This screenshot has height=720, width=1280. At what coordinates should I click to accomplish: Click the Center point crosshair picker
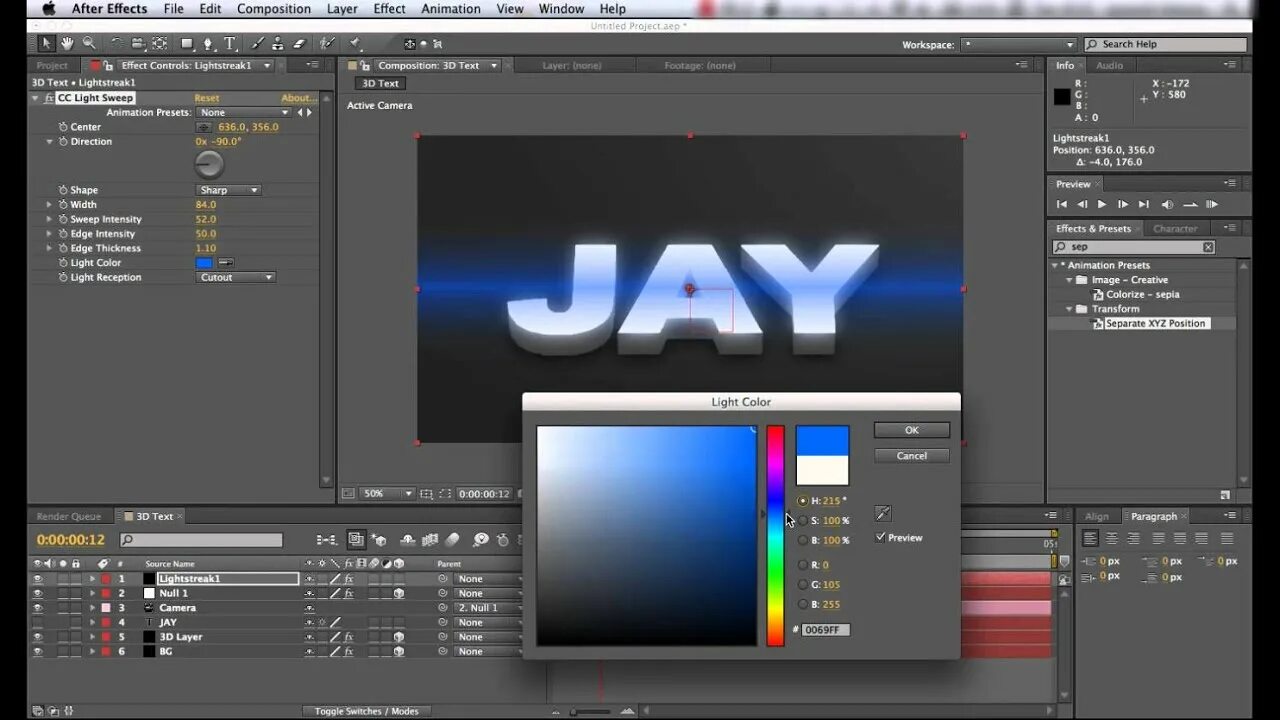click(x=204, y=127)
